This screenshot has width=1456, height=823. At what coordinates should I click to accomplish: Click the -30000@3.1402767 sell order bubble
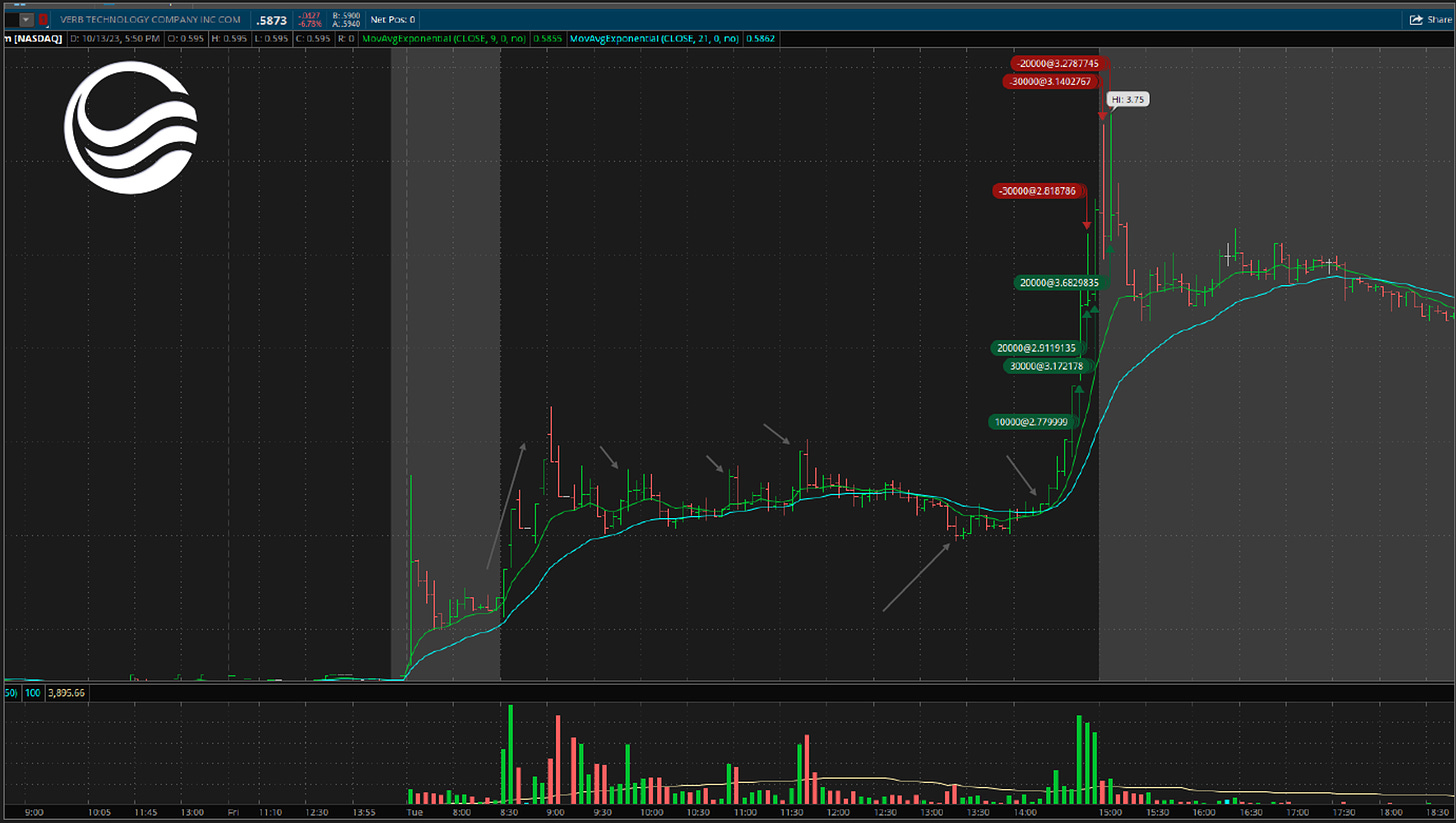[x=1051, y=81]
